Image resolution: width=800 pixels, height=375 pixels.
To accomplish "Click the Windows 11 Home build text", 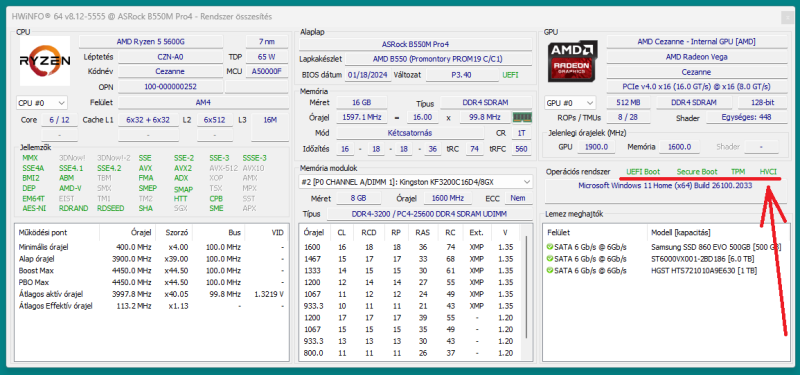I will tap(665, 186).
